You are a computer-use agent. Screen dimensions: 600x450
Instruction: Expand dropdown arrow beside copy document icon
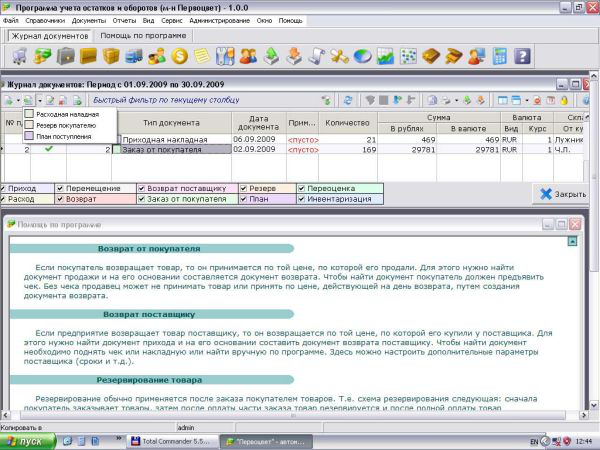(40, 100)
